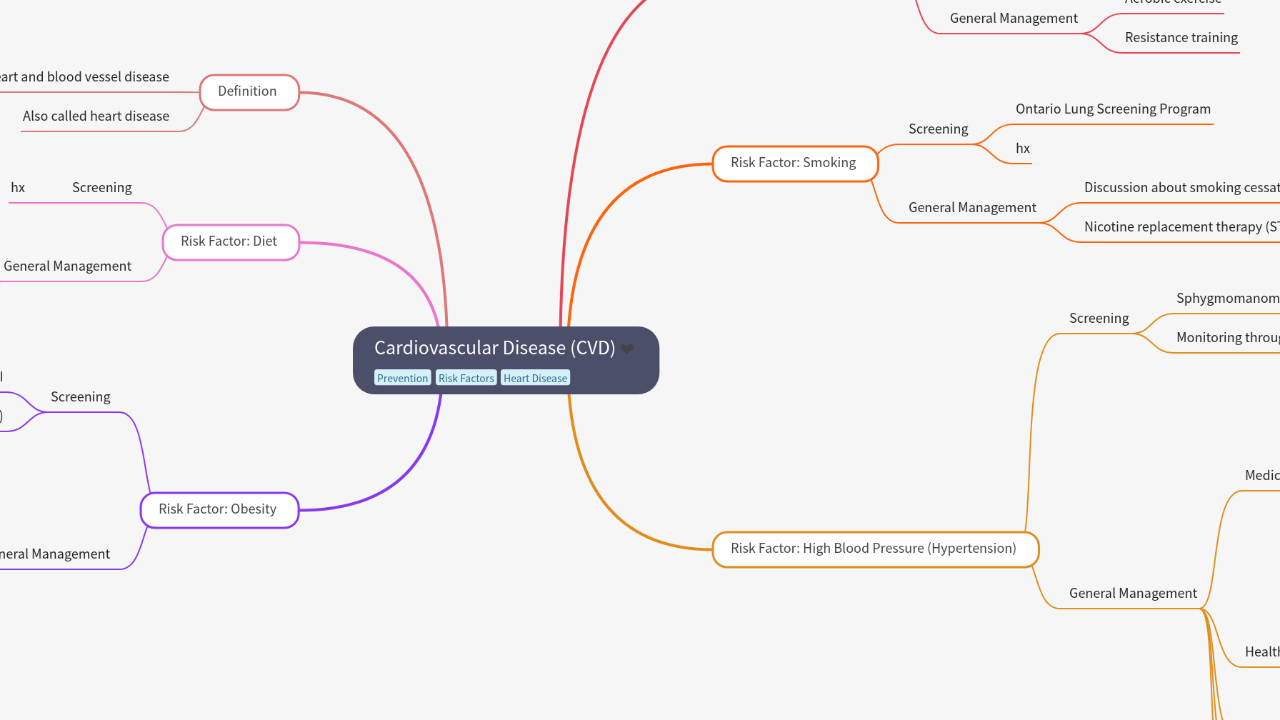
Task: Click General Management under Hypertension
Action: 1132,593
